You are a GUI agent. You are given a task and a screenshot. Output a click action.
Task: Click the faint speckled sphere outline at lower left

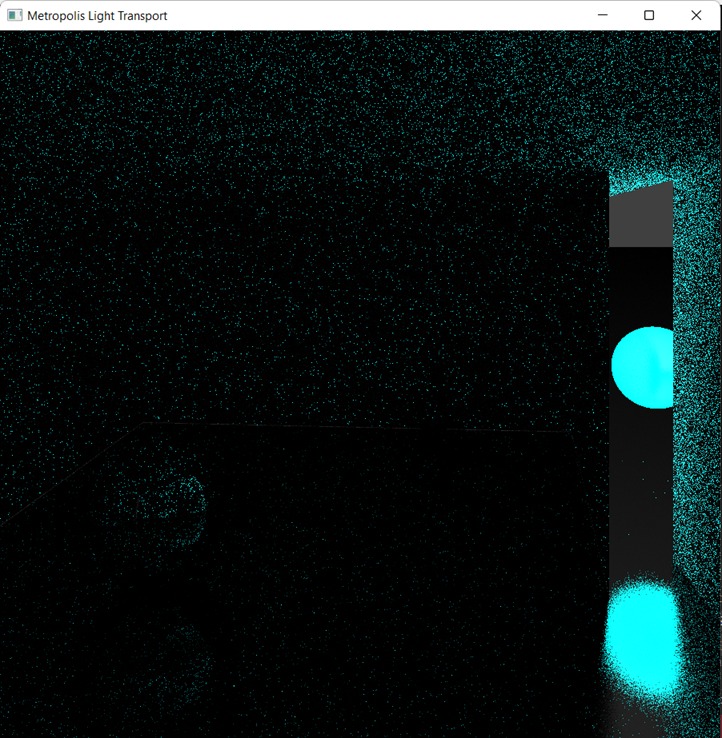coord(185,498)
